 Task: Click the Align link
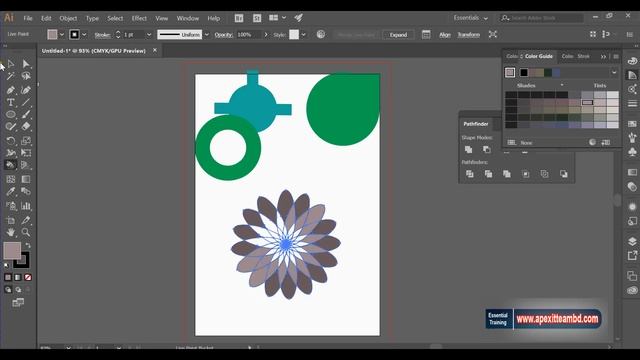point(445,35)
